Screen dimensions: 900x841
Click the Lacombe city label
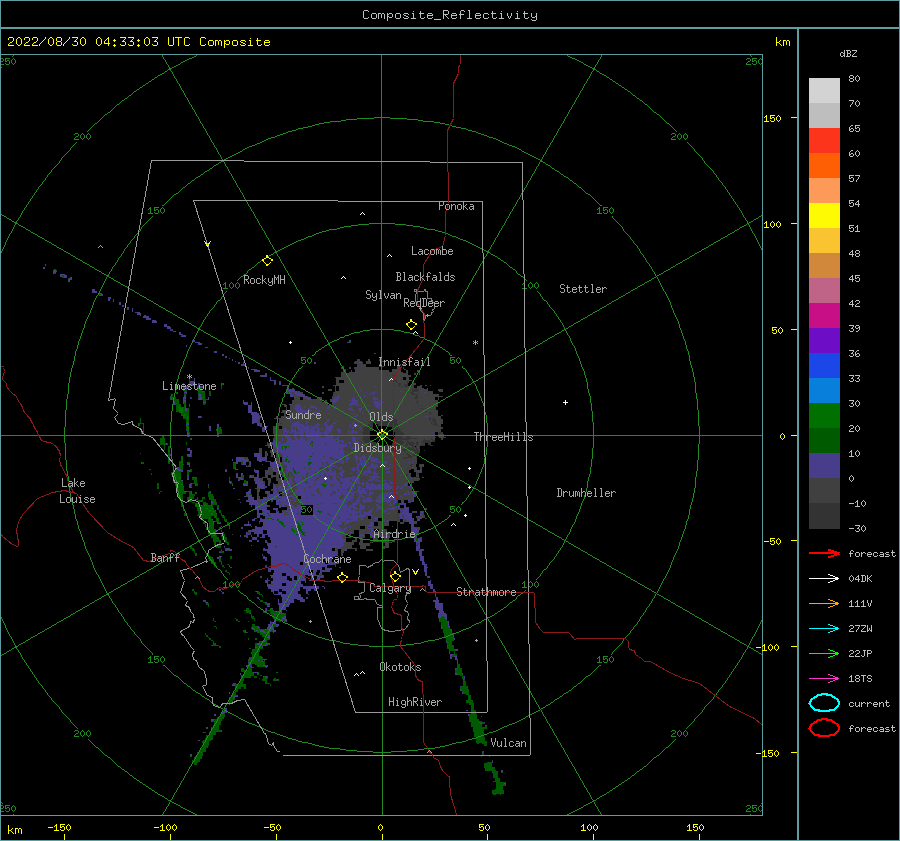[x=432, y=251]
